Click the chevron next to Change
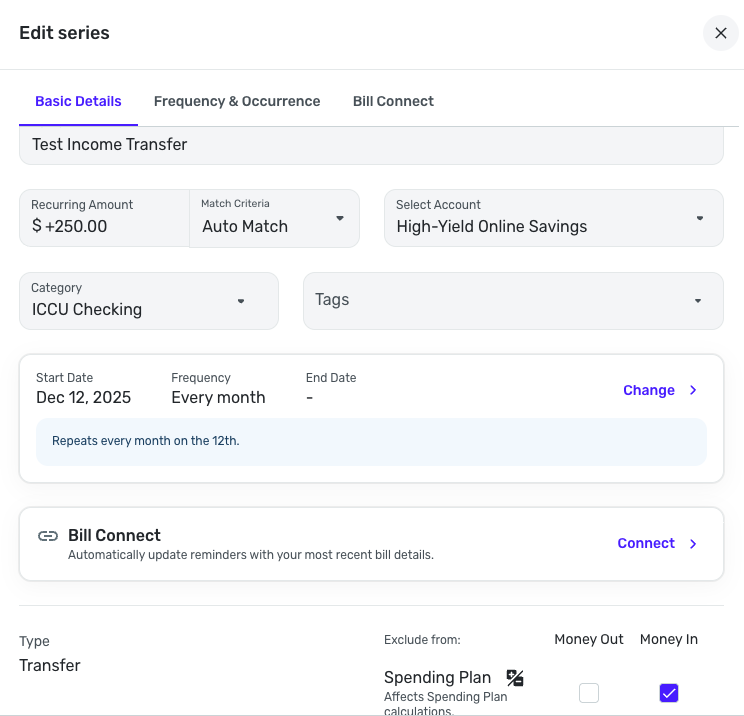This screenshot has width=744, height=716. 694,391
